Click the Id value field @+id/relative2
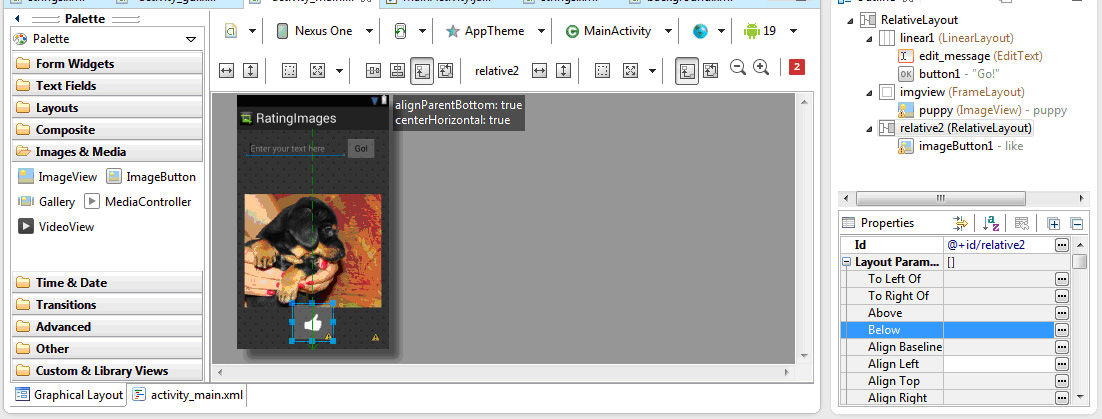 tap(998, 245)
